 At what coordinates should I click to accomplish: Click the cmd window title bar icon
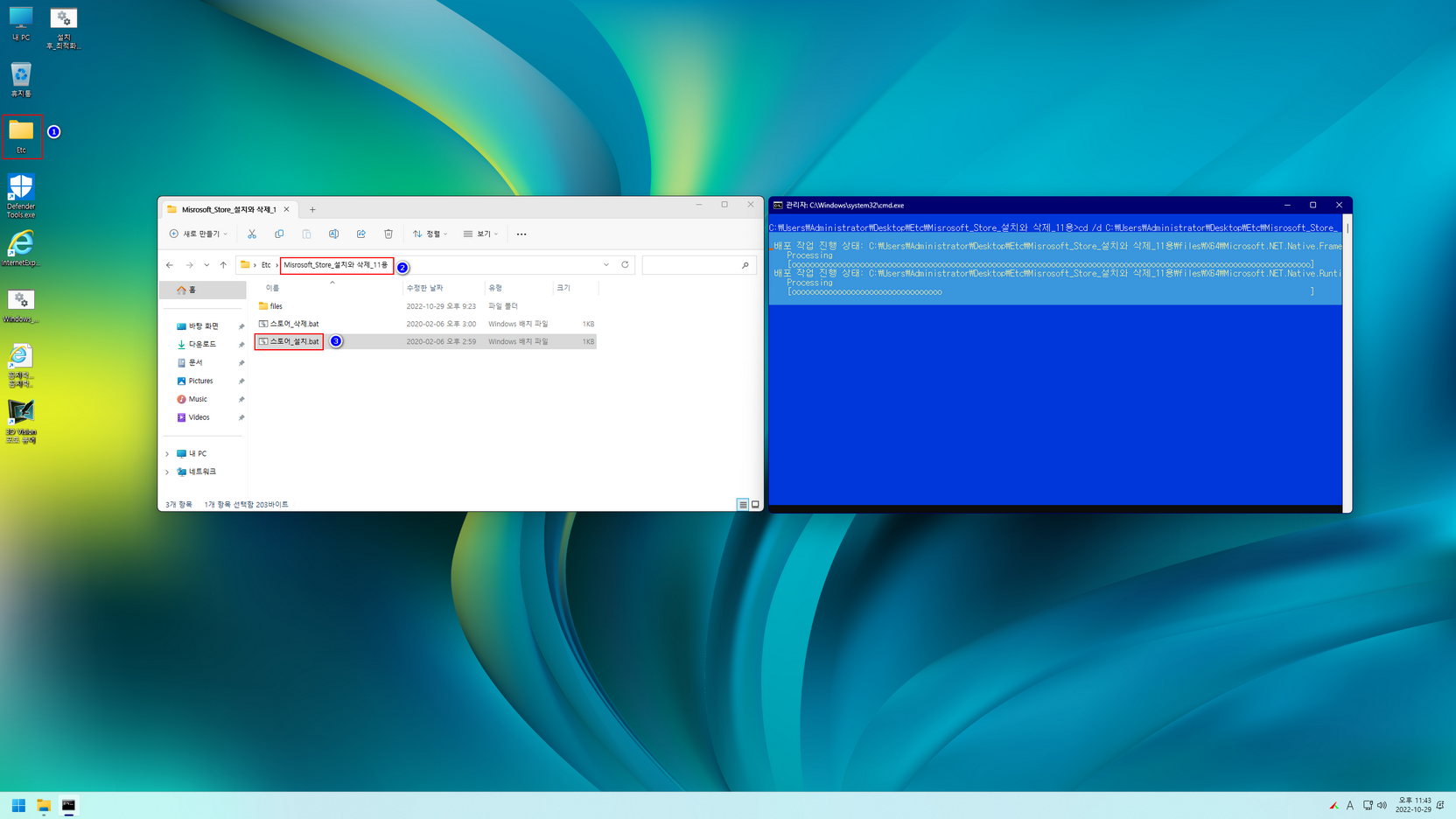click(x=778, y=206)
